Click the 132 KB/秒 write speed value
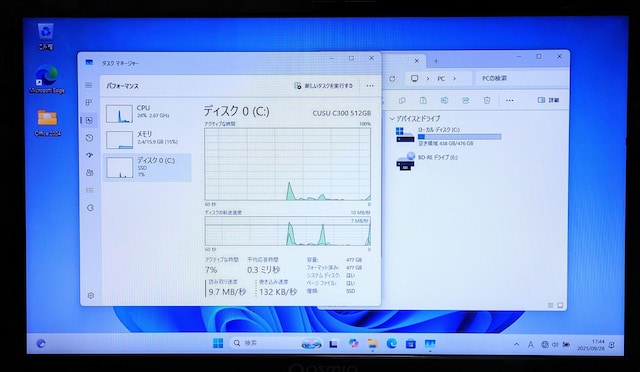Screen dimensions: 640x372 point(278,292)
